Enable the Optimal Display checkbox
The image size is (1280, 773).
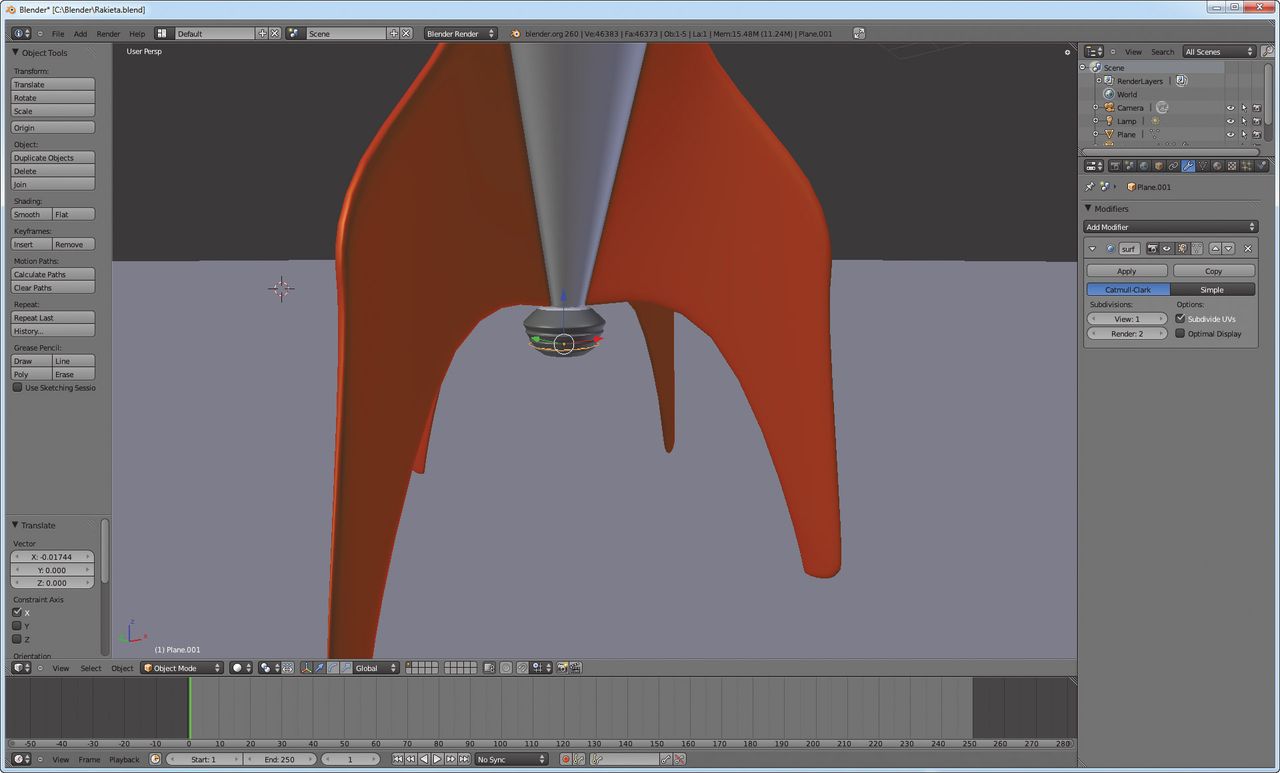1180,333
